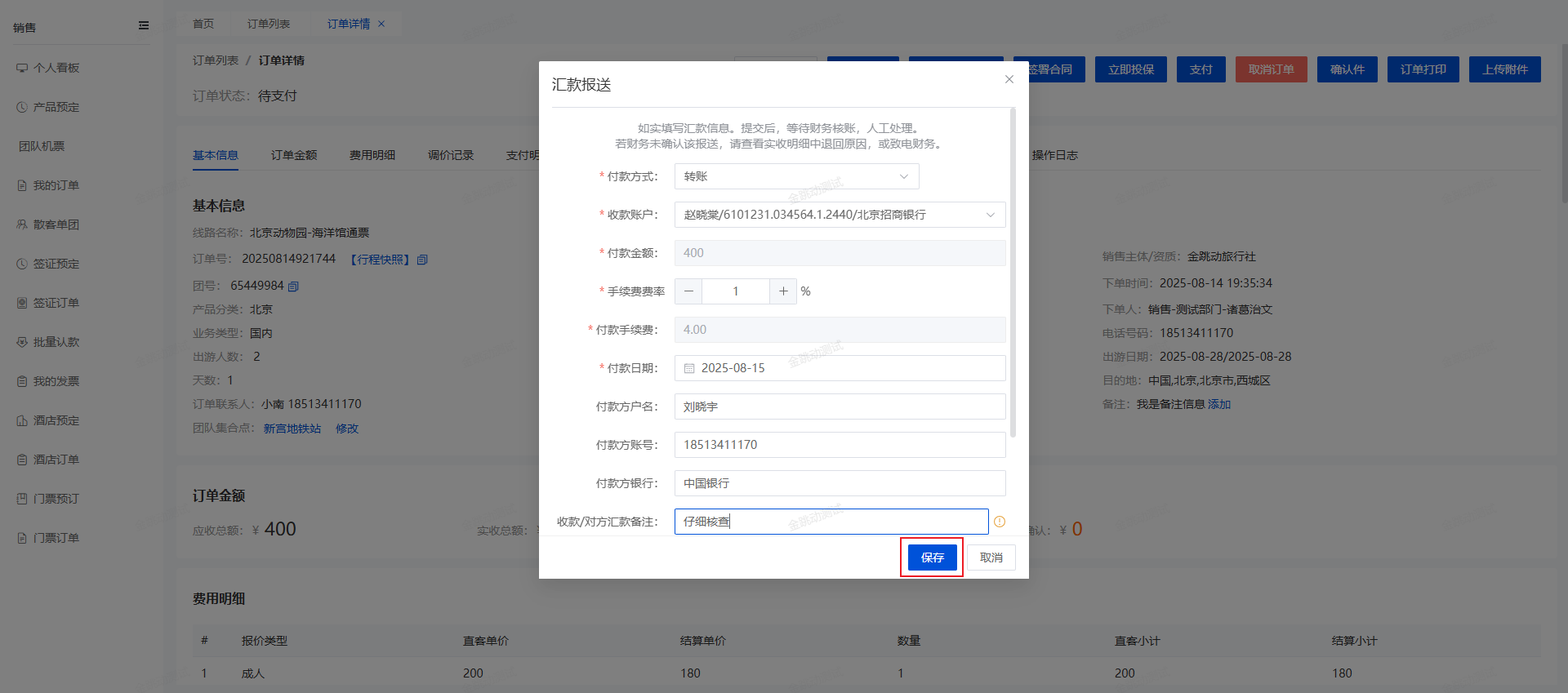
Task: Close the 汇款报送 dialog with X icon
Action: point(1009,79)
